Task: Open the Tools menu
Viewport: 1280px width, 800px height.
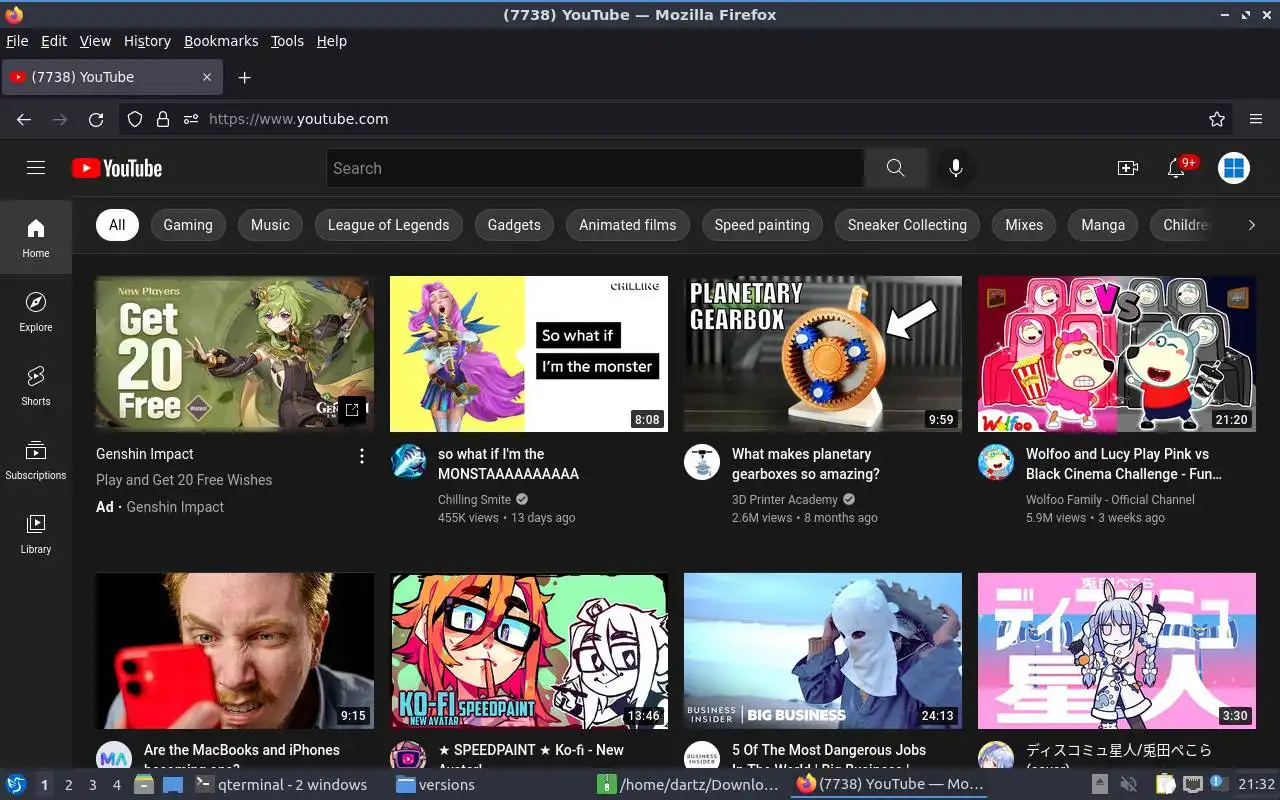Action: point(287,41)
